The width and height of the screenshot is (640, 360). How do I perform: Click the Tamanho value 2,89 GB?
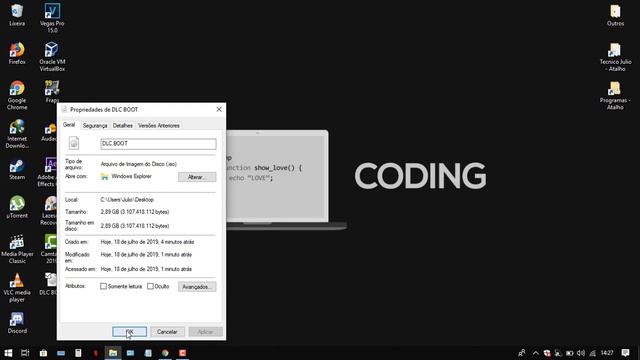[135, 212]
